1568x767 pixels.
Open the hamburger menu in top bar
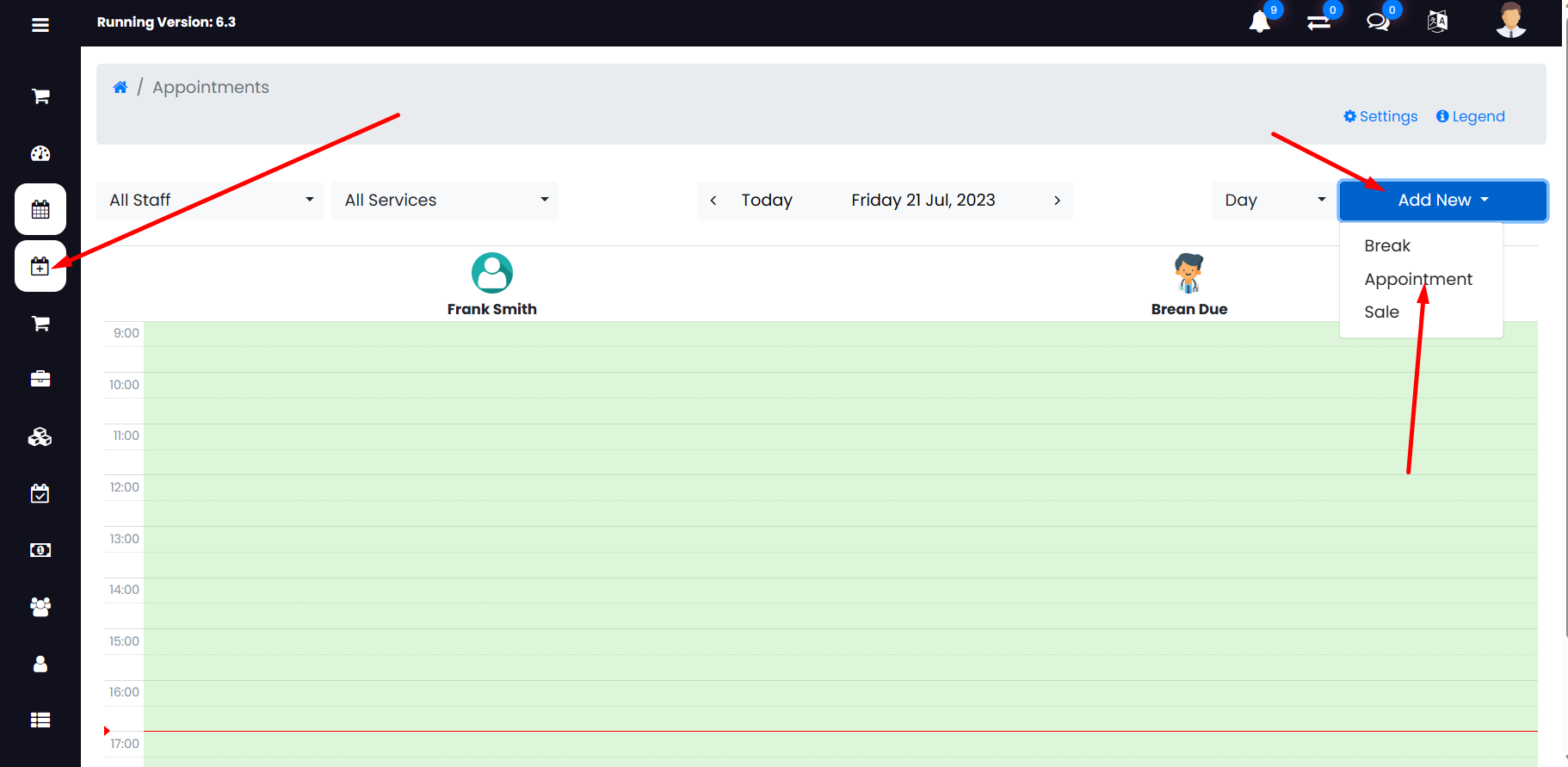40,25
